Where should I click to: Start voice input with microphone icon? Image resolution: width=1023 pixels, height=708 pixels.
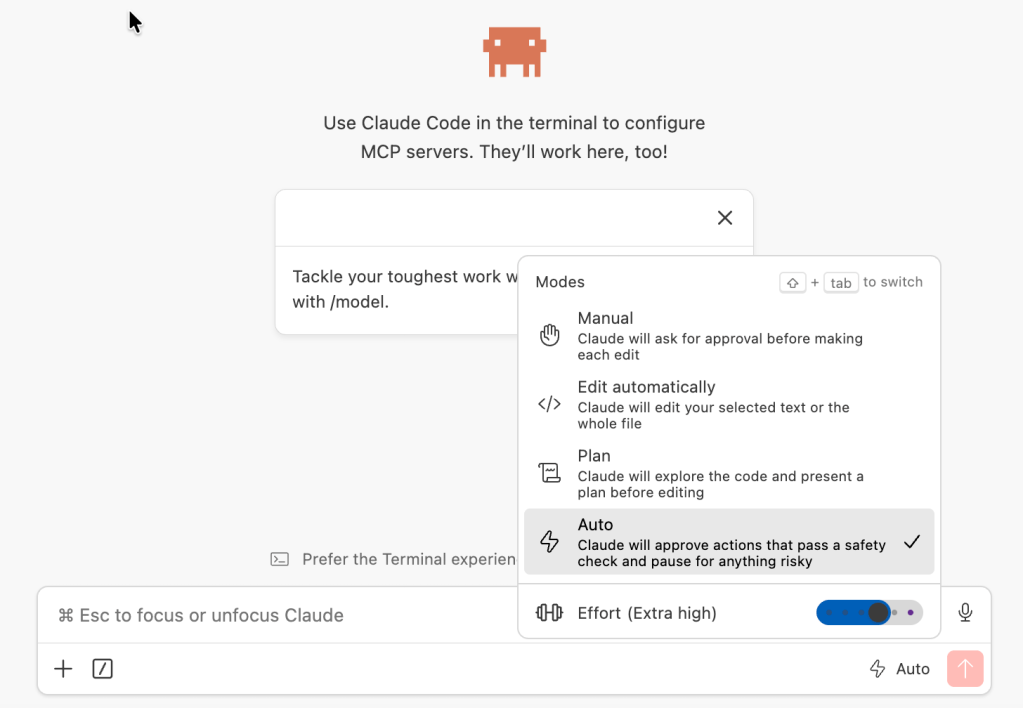pos(966,612)
